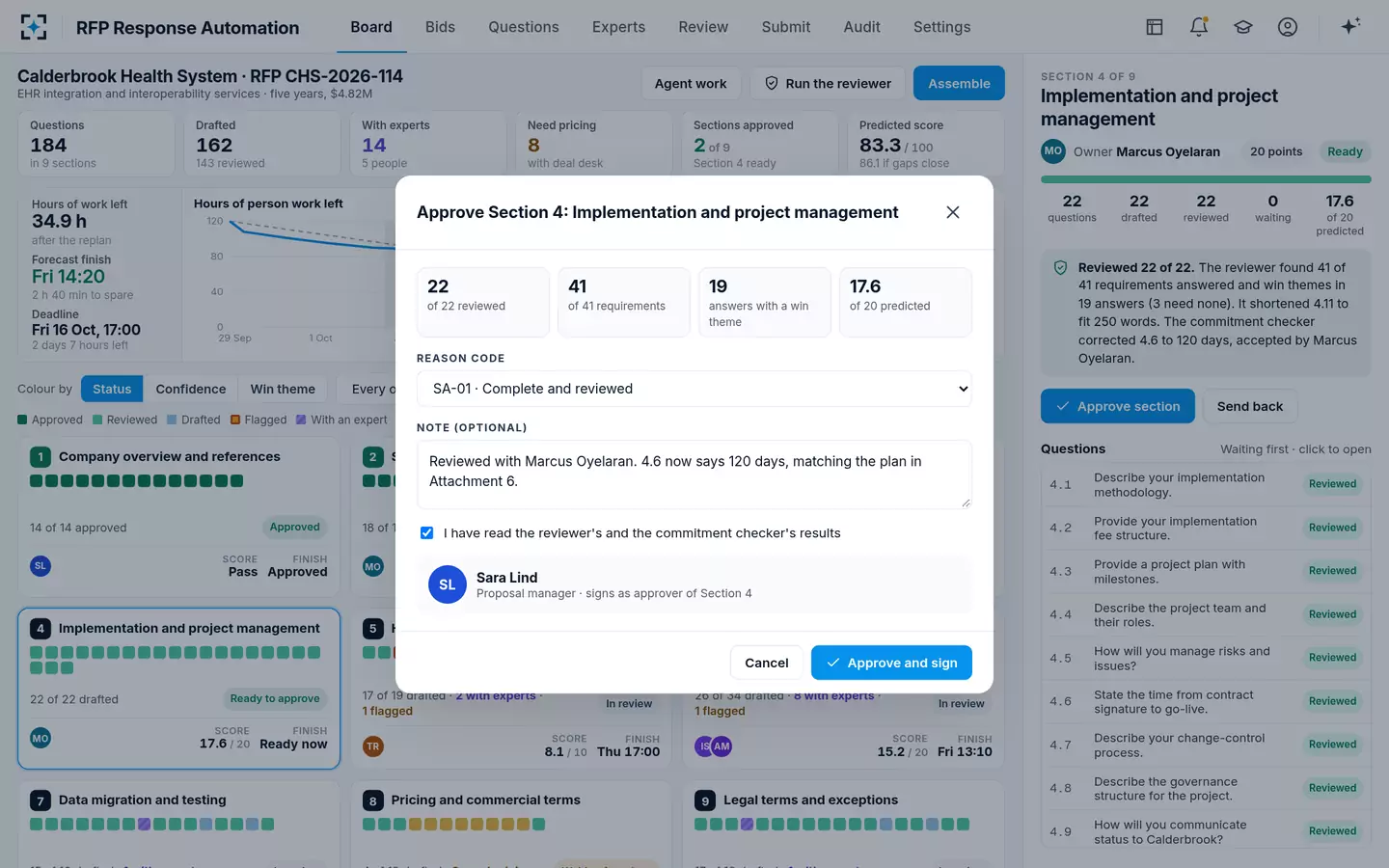Click Sara Lind's SL avatar in dialog
The width and height of the screenshot is (1389, 868).
(x=448, y=584)
